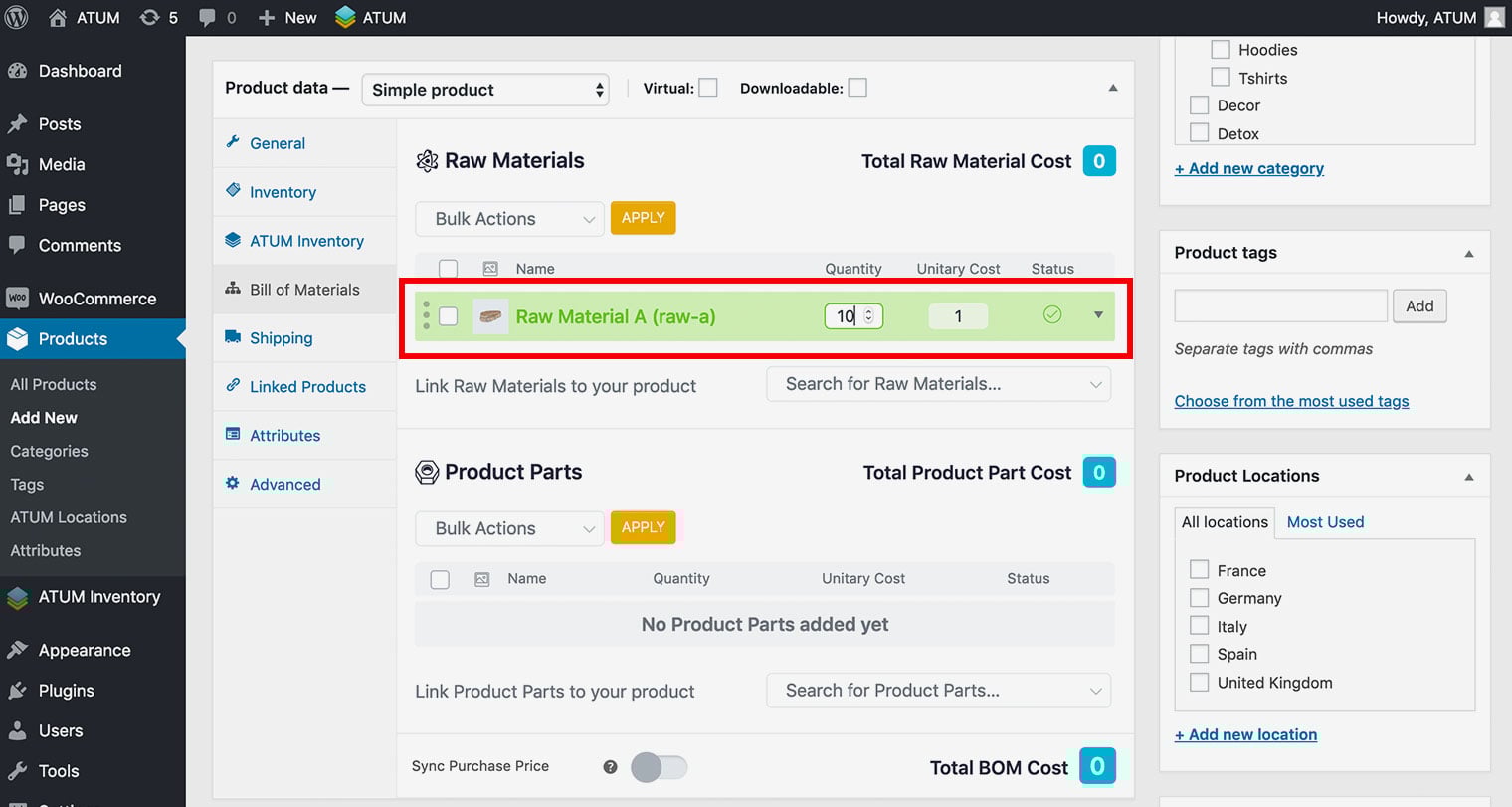Click the WordPress logo in admin bar
The height and width of the screenshot is (807, 1512).
[17, 17]
